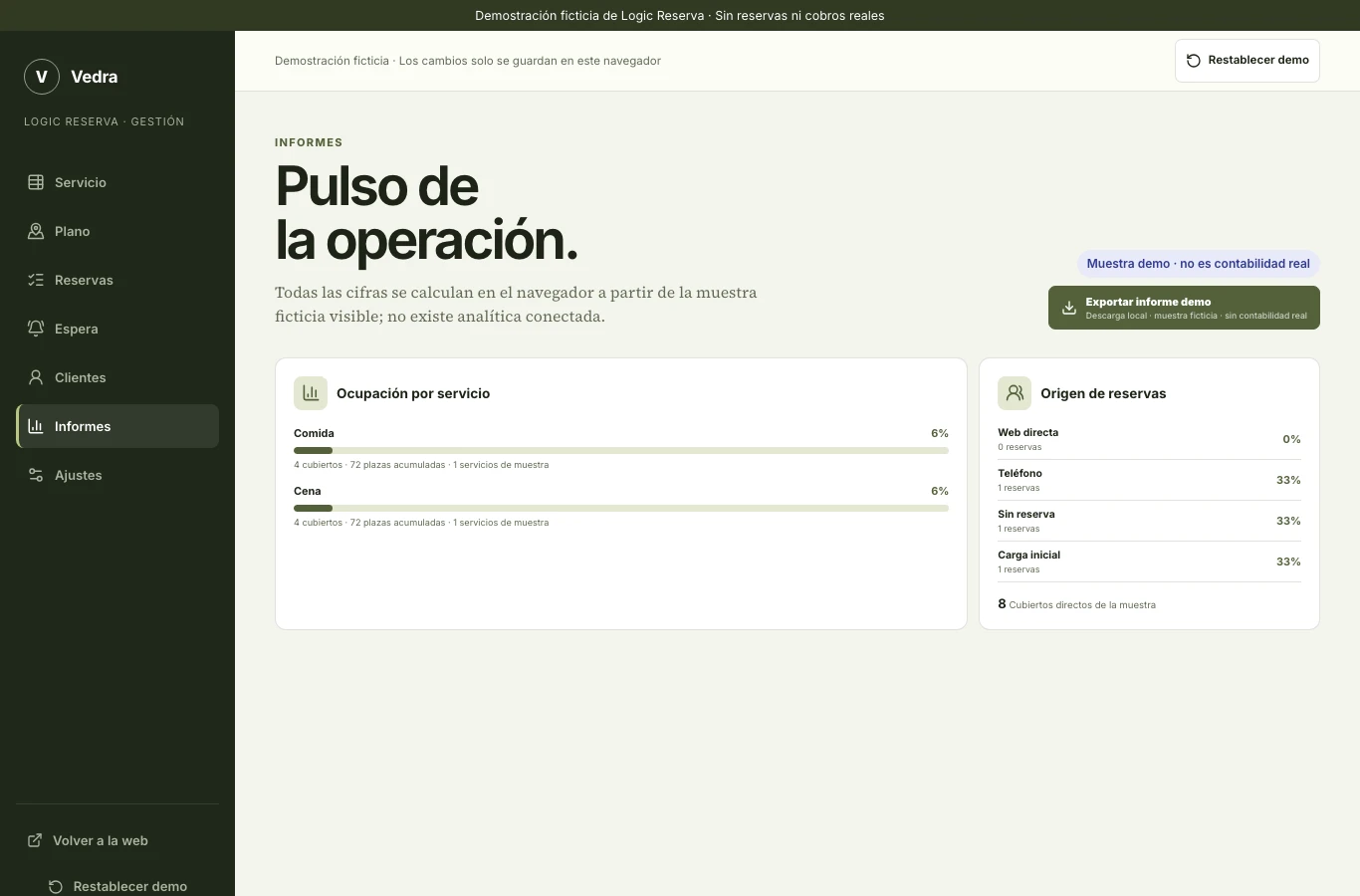
Task: Click Restablecer demo button in top bar
Action: pyautogui.click(x=1247, y=61)
